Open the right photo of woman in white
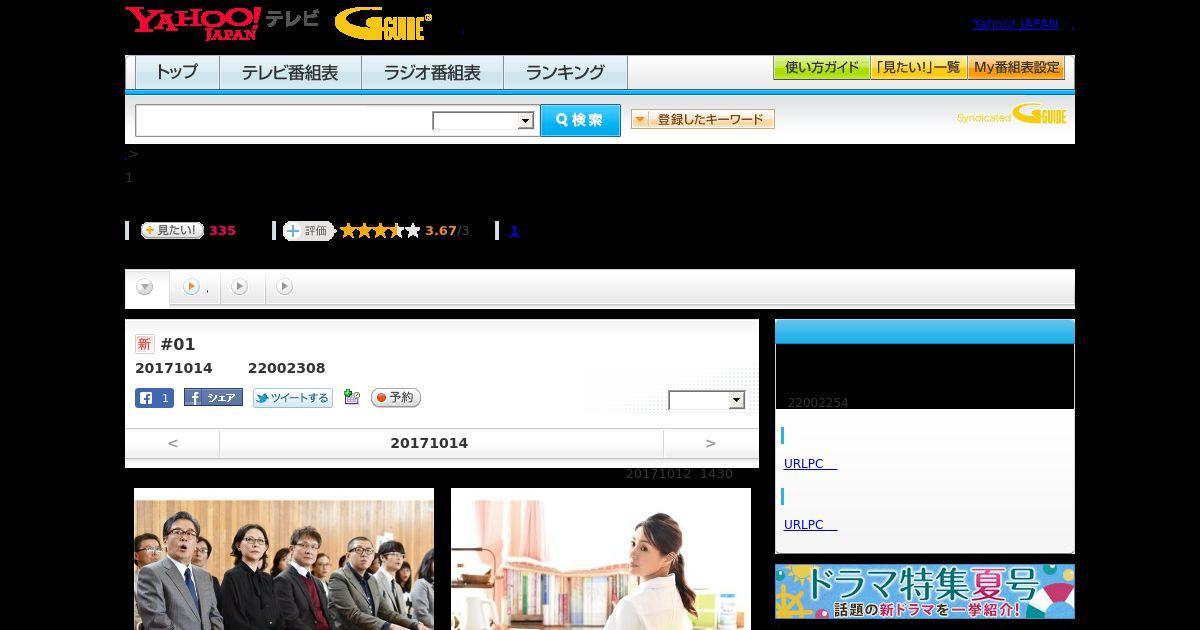The width and height of the screenshot is (1200, 630). point(601,559)
